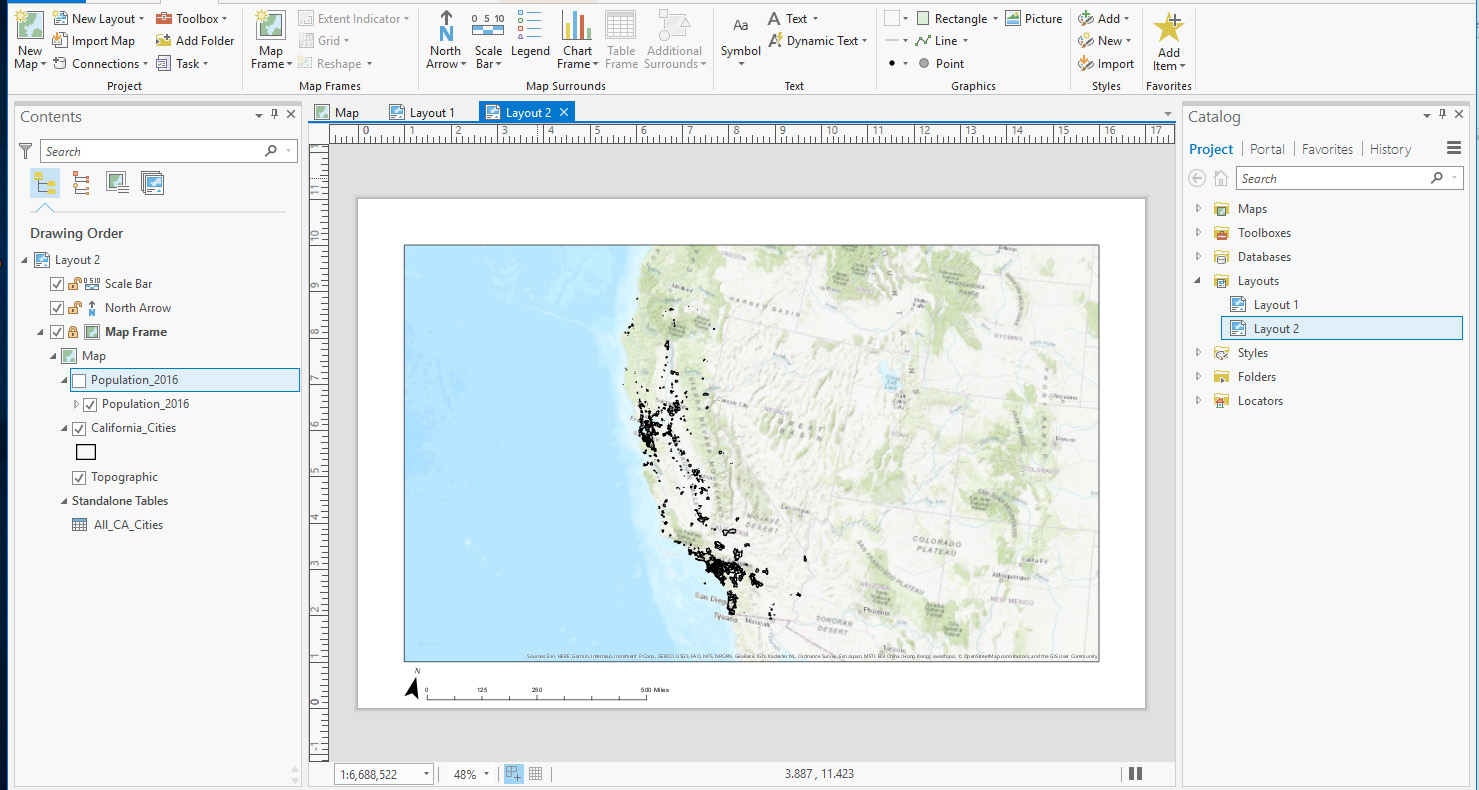
Task: Toggle visibility of California_Cities layer
Action: (78, 428)
